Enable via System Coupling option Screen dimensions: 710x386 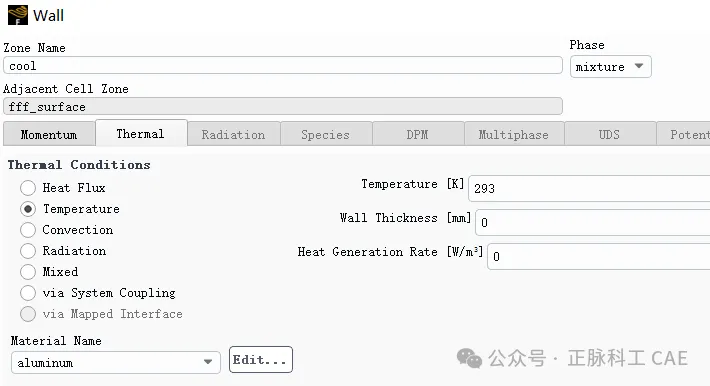[x=28, y=293]
